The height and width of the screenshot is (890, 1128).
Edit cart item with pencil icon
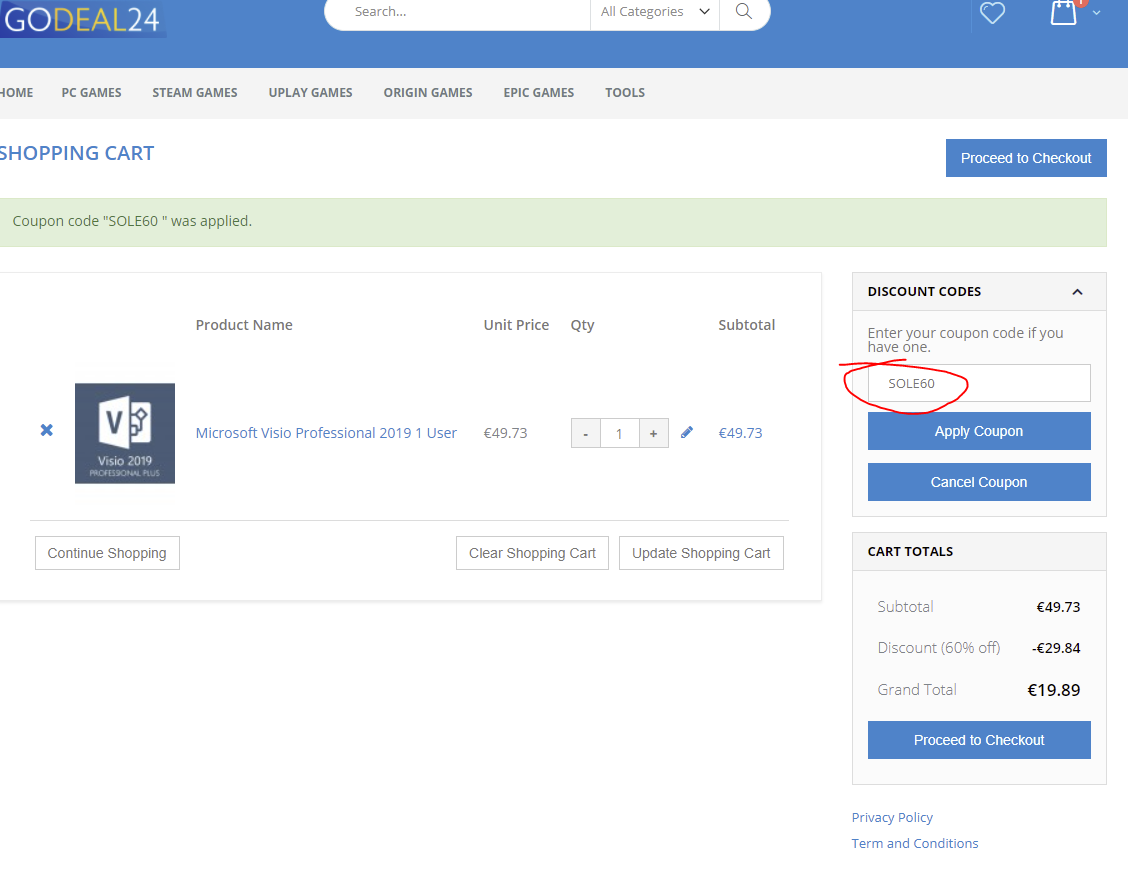click(x=687, y=432)
